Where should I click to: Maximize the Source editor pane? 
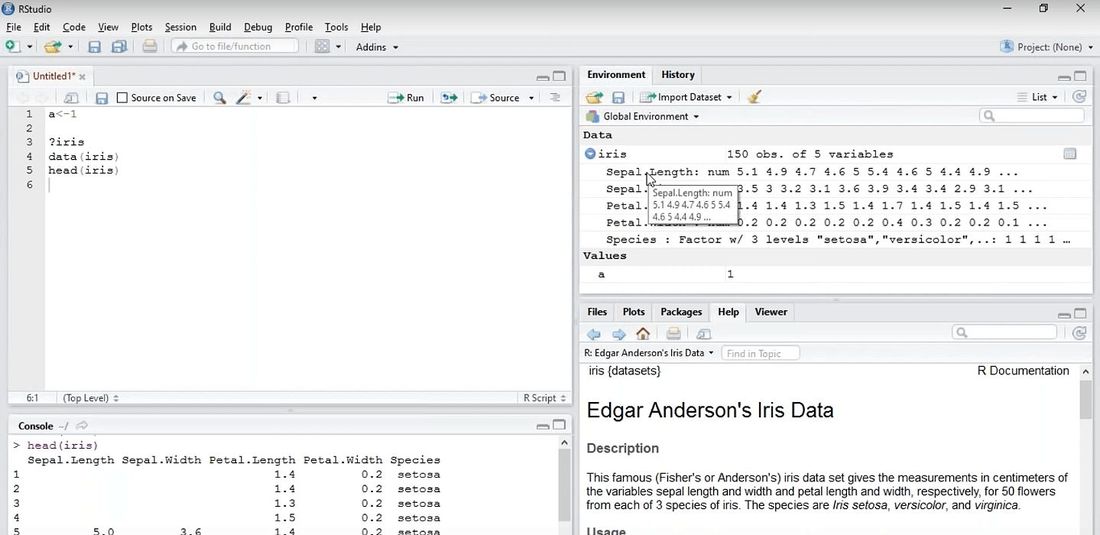pos(559,76)
